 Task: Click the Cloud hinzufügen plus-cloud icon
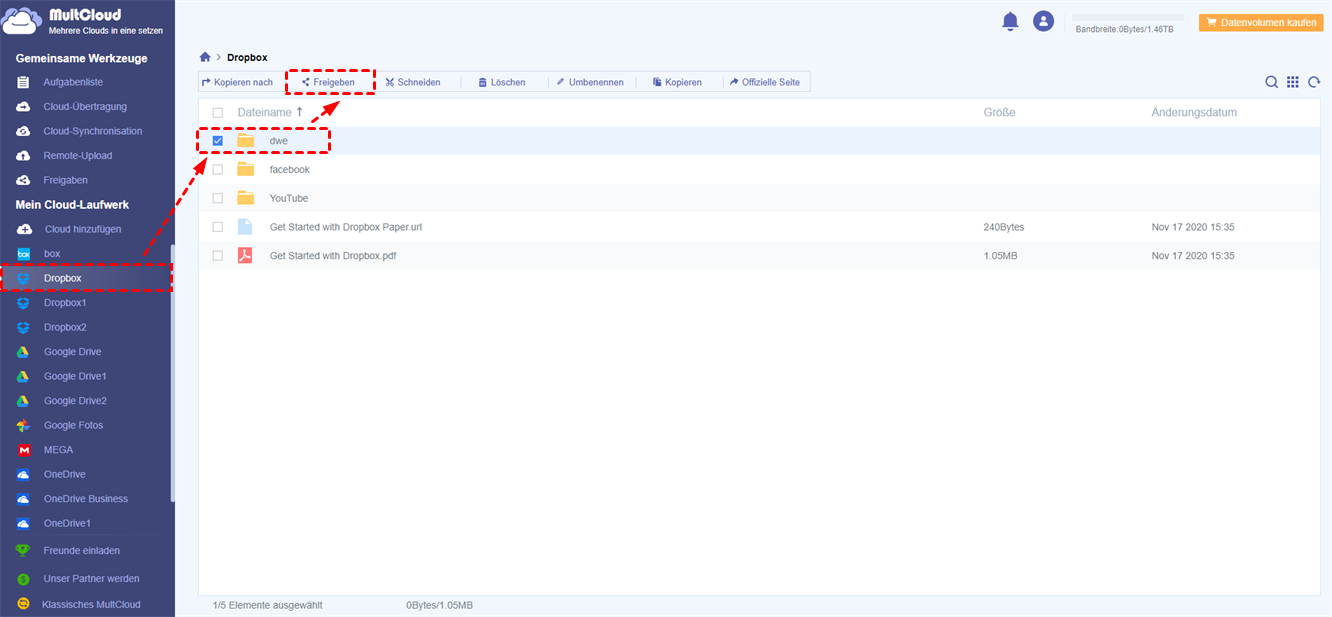click(x=23, y=229)
